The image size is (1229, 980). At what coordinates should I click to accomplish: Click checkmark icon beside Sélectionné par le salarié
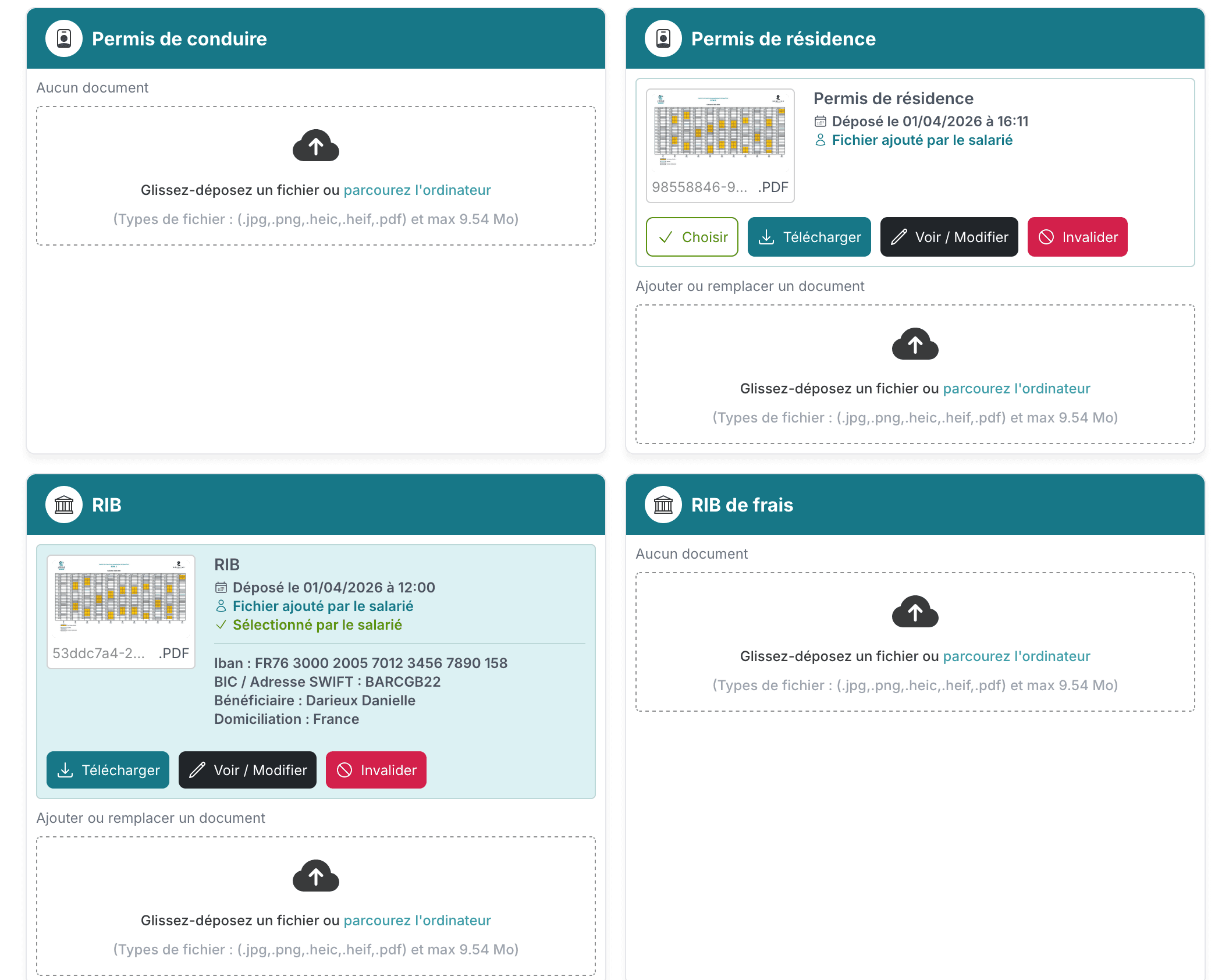[x=221, y=625]
